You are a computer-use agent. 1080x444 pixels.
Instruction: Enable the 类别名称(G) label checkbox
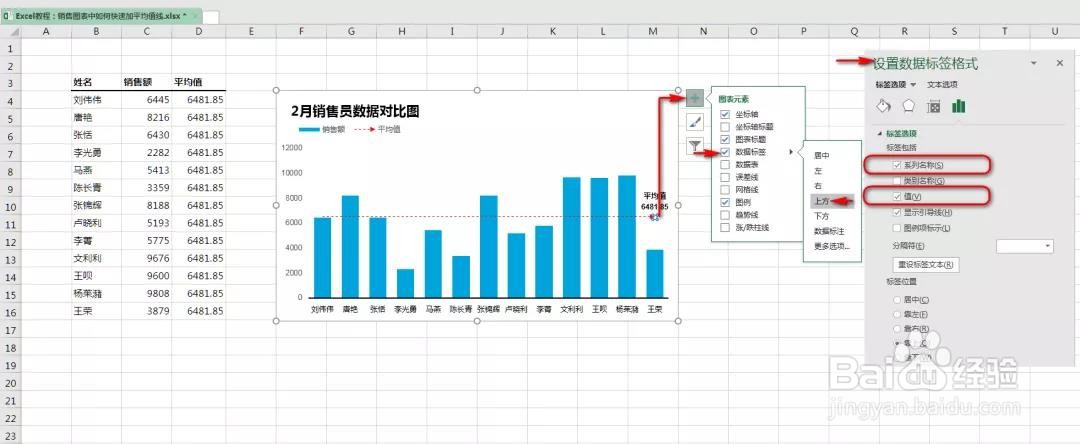coord(896,181)
